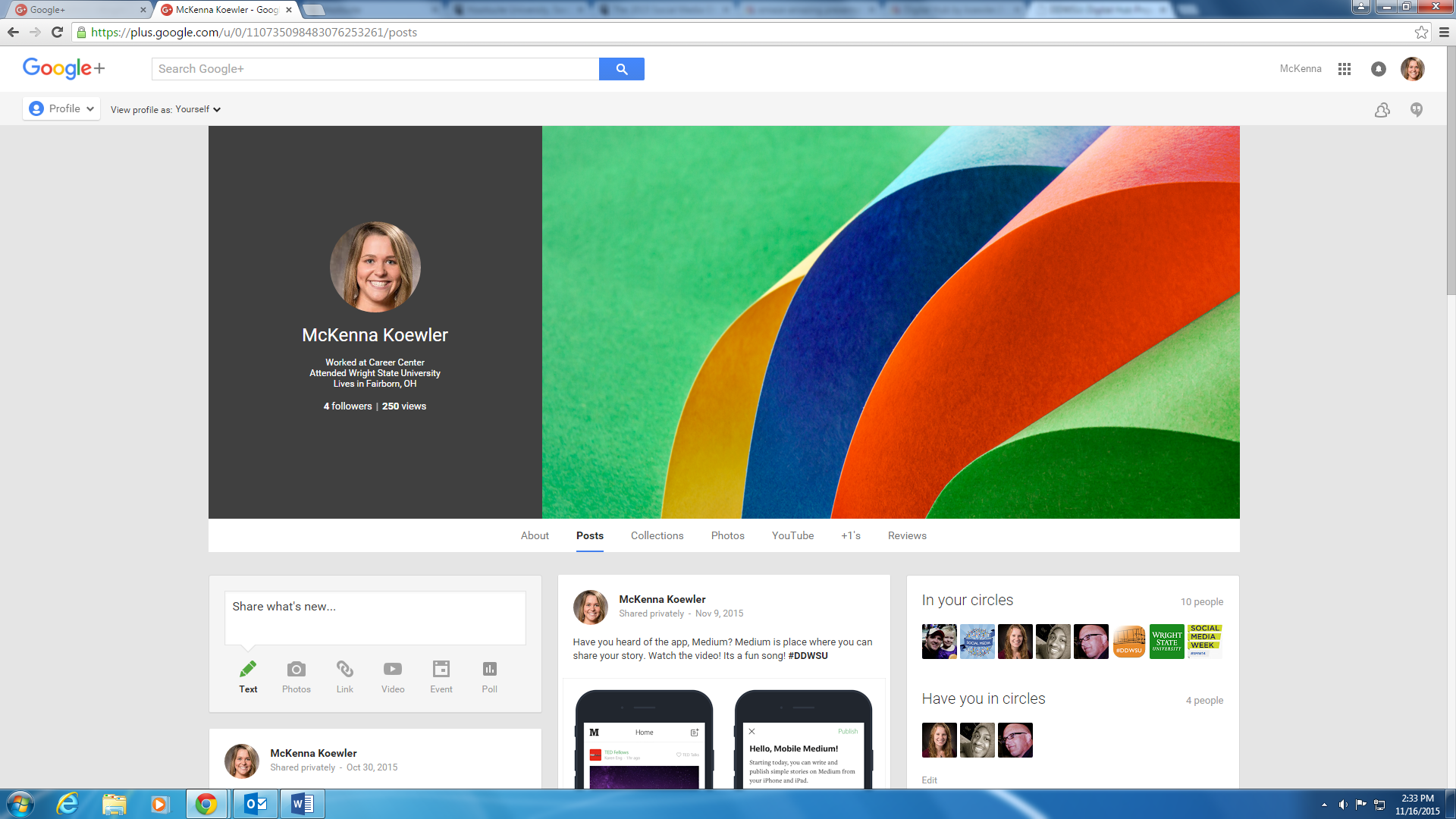Viewport: 1456px width, 819px height.
Task: Click the green Text pencil icon
Action: pos(248,670)
